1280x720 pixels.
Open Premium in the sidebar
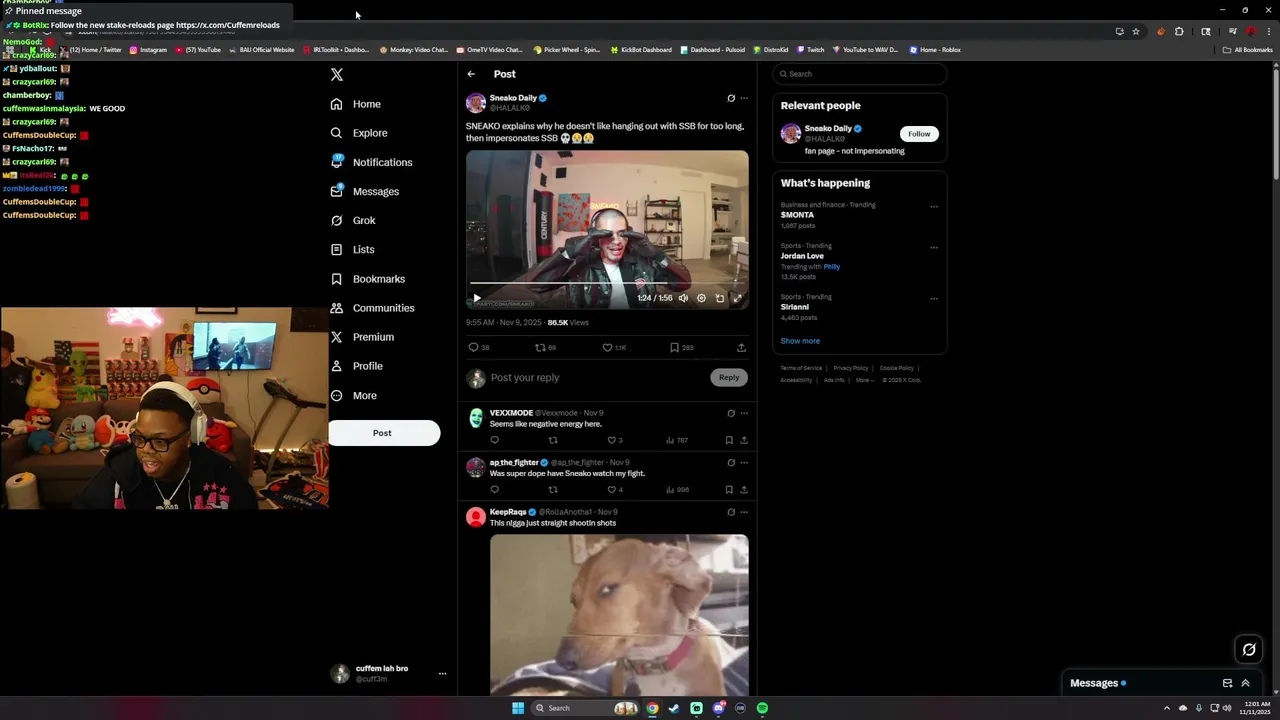(x=362, y=337)
